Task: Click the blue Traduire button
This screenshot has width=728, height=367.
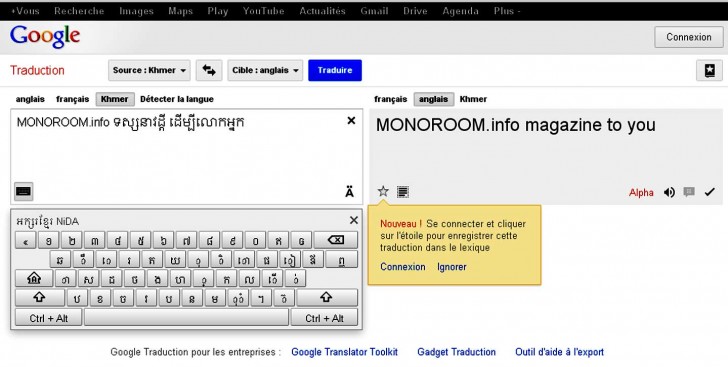Action: tap(335, 71)
